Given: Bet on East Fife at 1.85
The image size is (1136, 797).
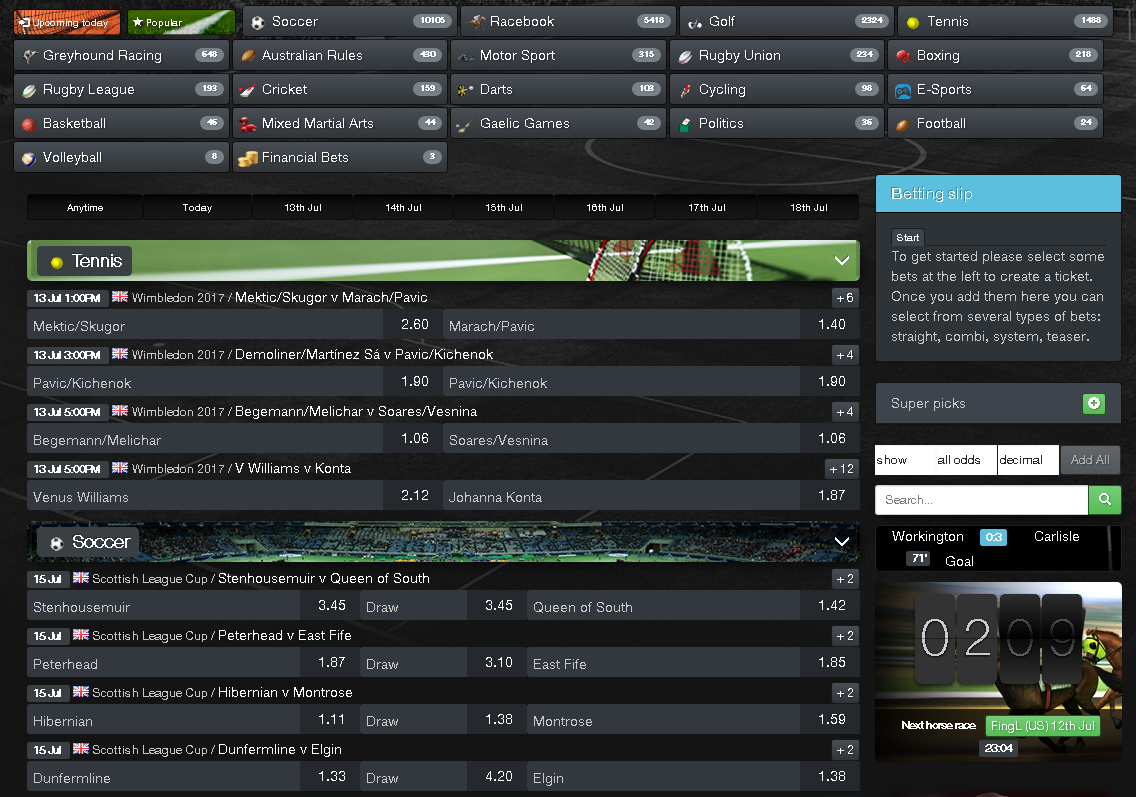Looking at the screenshot, I should click(693, 664).
